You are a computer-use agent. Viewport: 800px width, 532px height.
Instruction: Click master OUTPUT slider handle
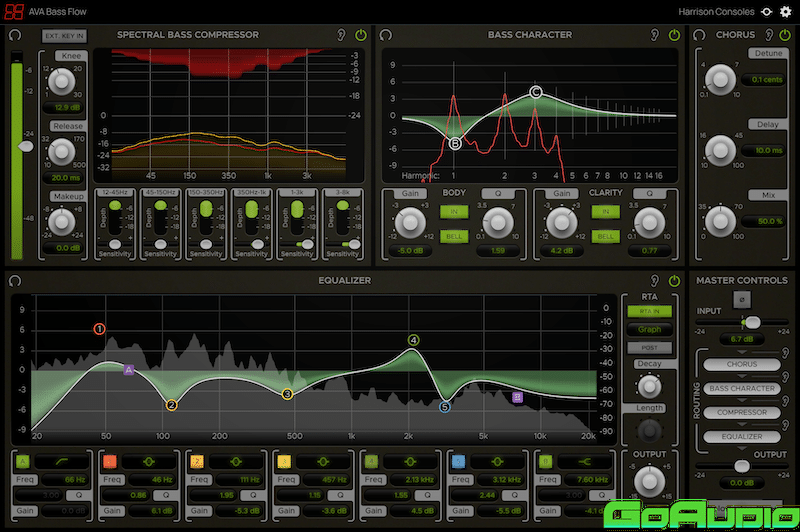pyautogui.click(x=742, y=466)
